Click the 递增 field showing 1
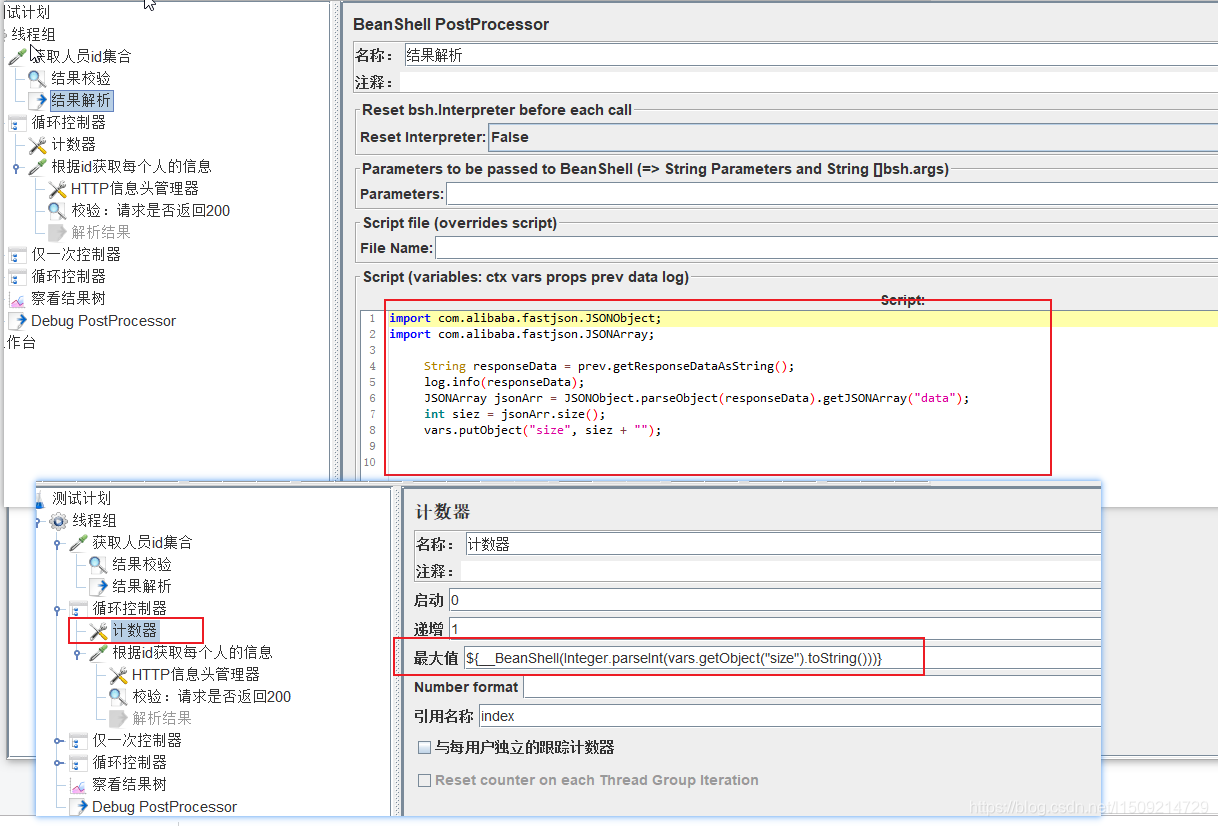The height and width of the screenshot is (826, 1218). [x=774, y=629]
